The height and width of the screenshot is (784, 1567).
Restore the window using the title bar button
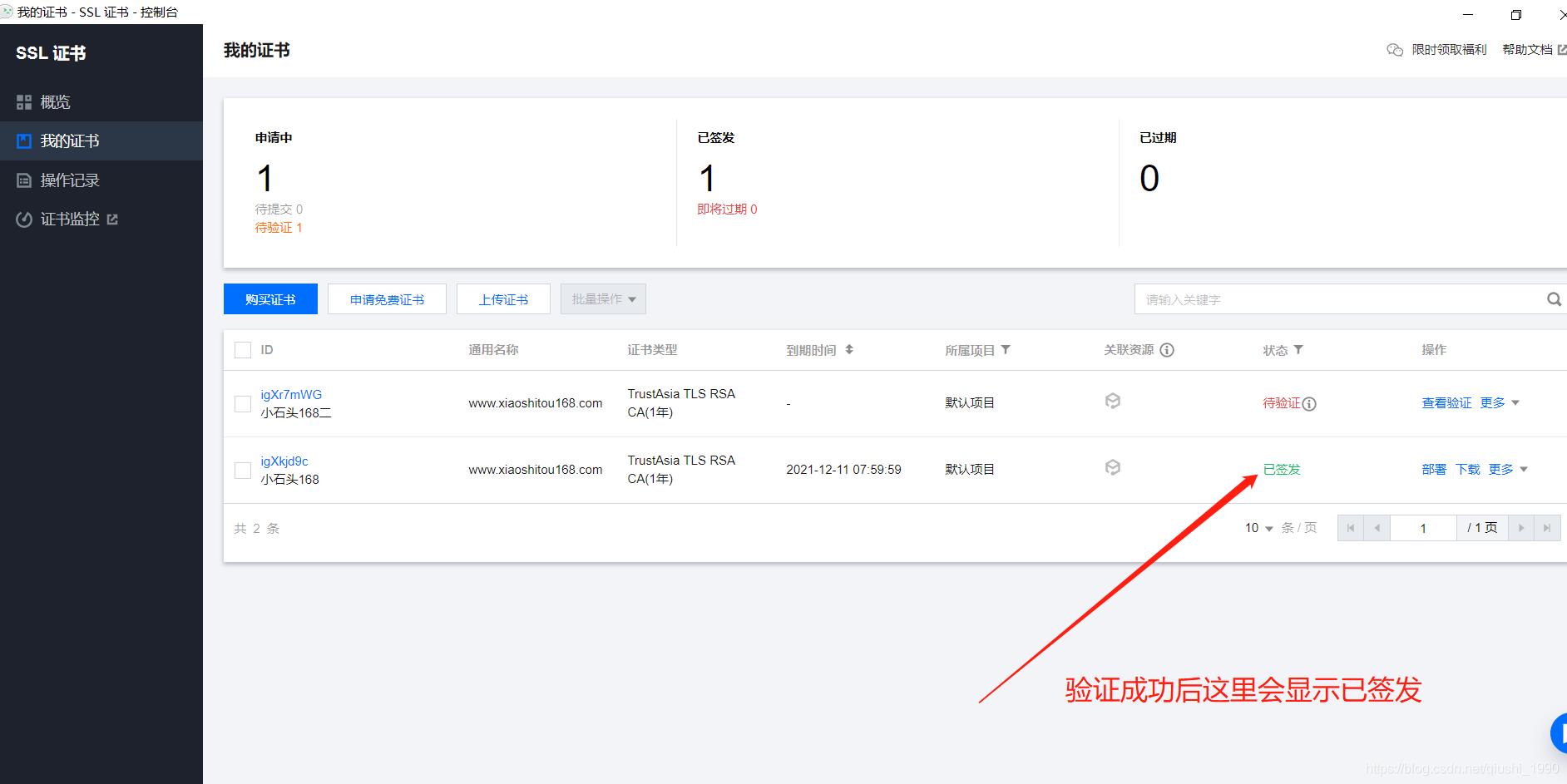tap(1516, 14)
